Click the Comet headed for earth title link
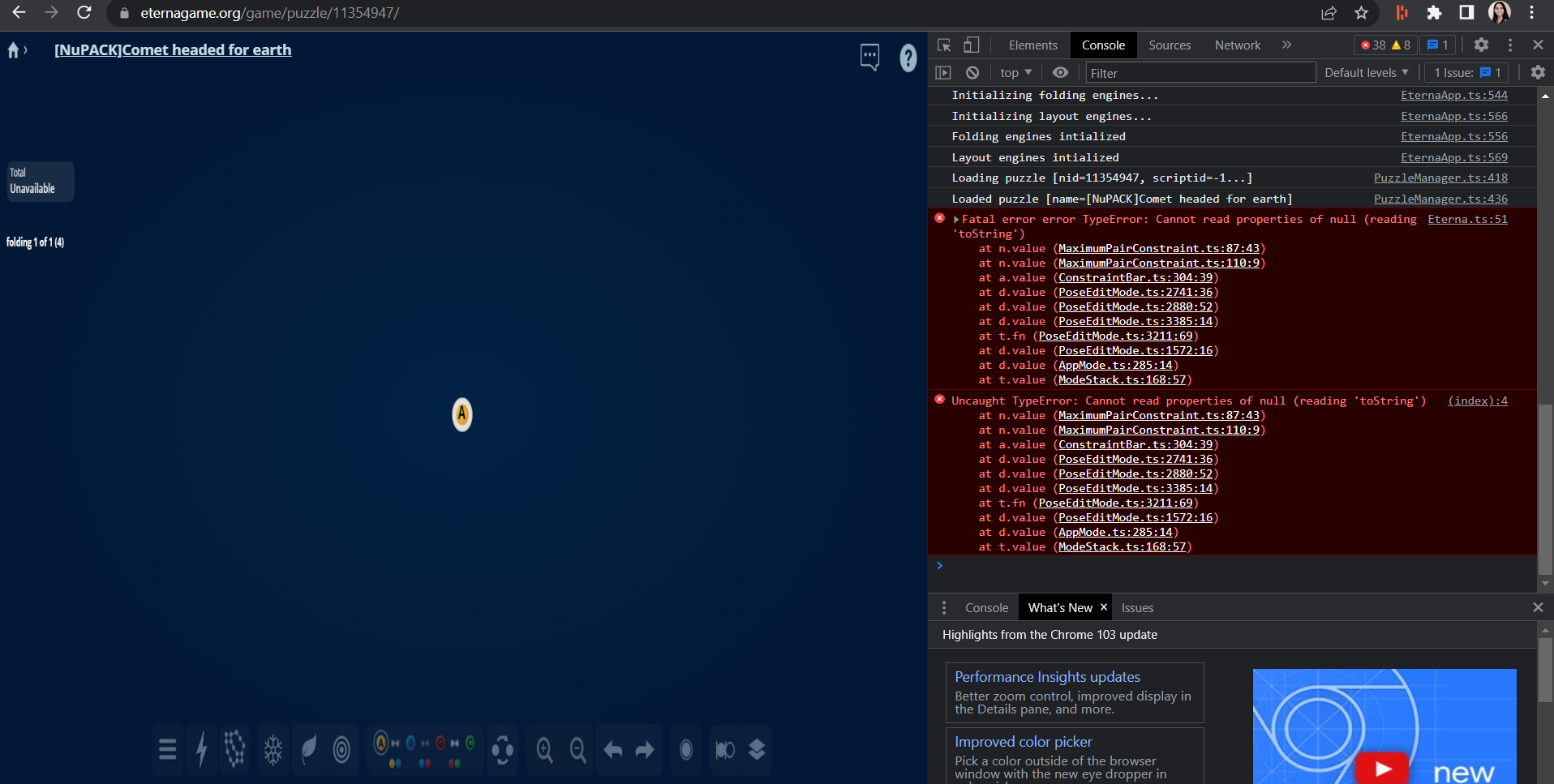The image size is (1554, 784). tap(173, 50)
